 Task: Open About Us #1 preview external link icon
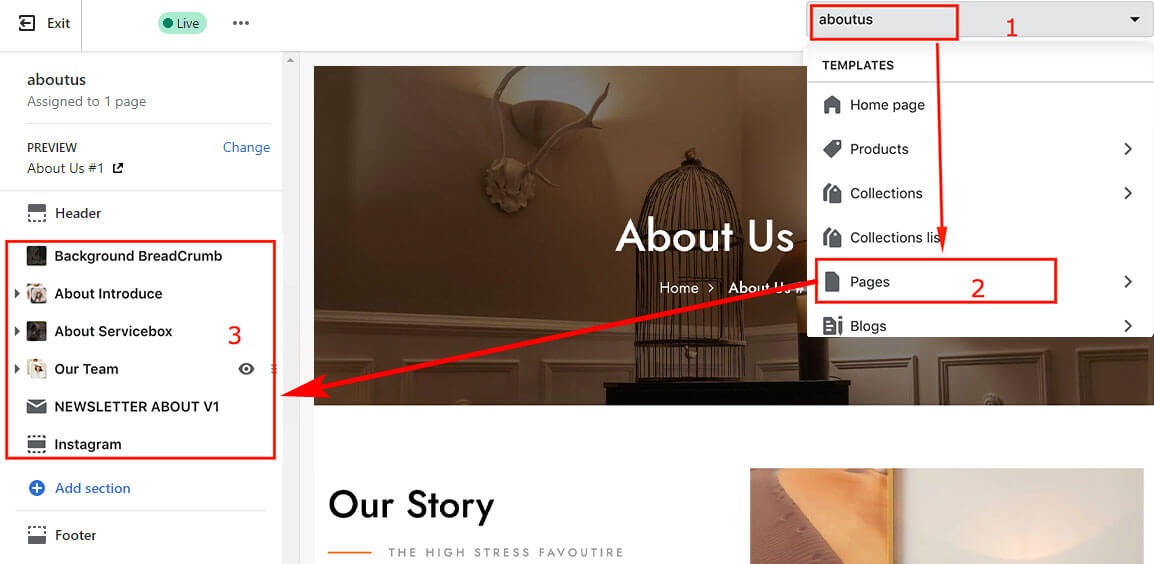point(118,168)
